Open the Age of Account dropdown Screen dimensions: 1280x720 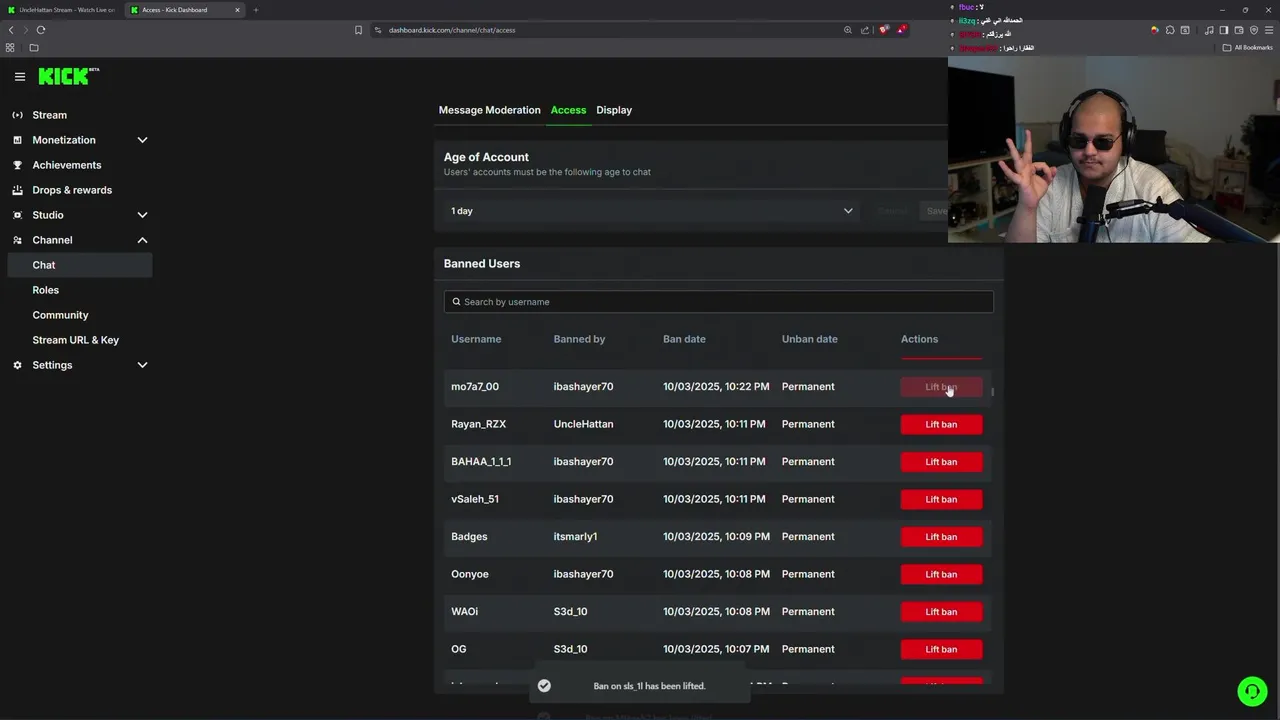(x=651, y=211)
